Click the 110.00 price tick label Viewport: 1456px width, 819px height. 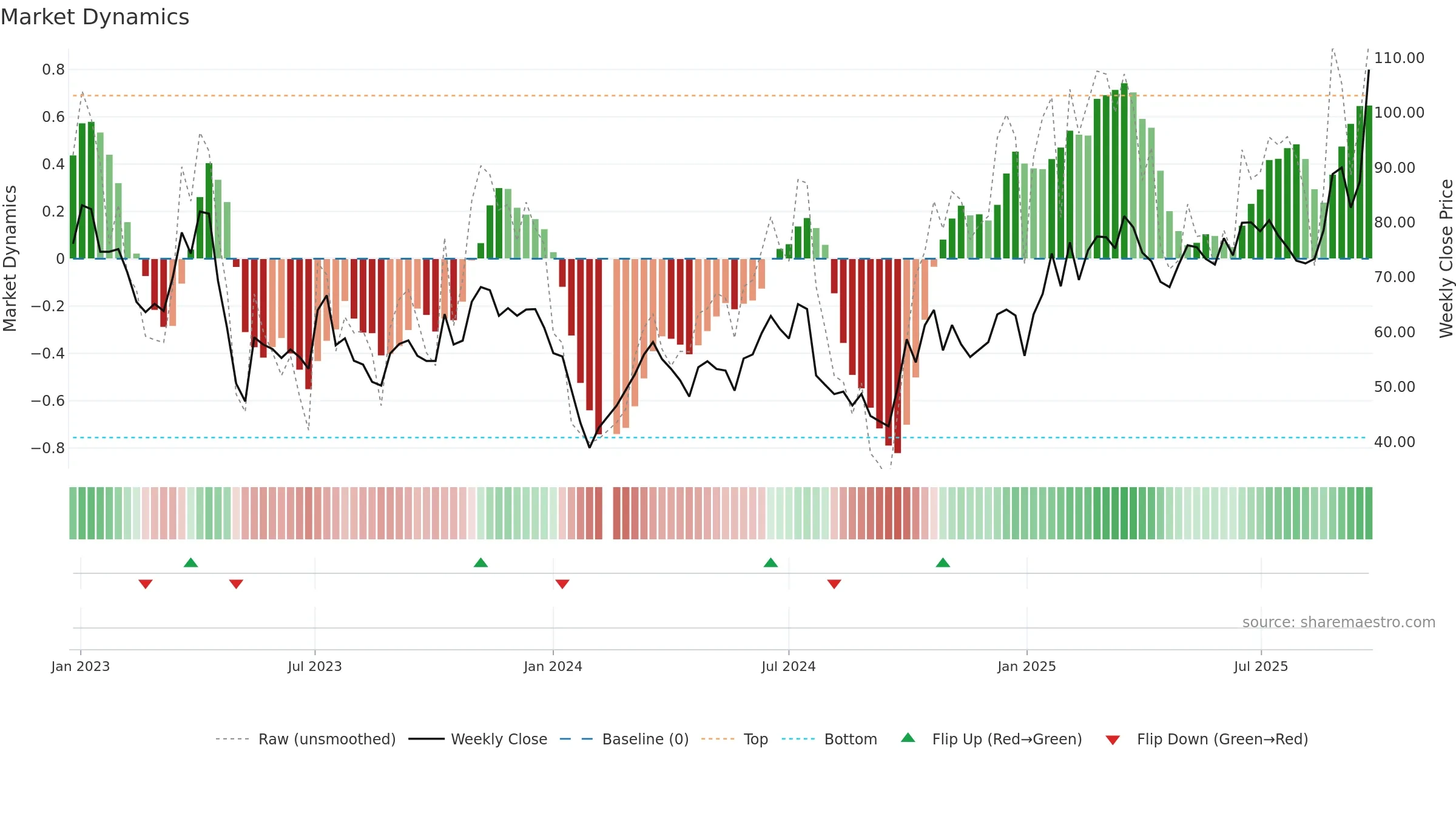(x=1400, y=58)
